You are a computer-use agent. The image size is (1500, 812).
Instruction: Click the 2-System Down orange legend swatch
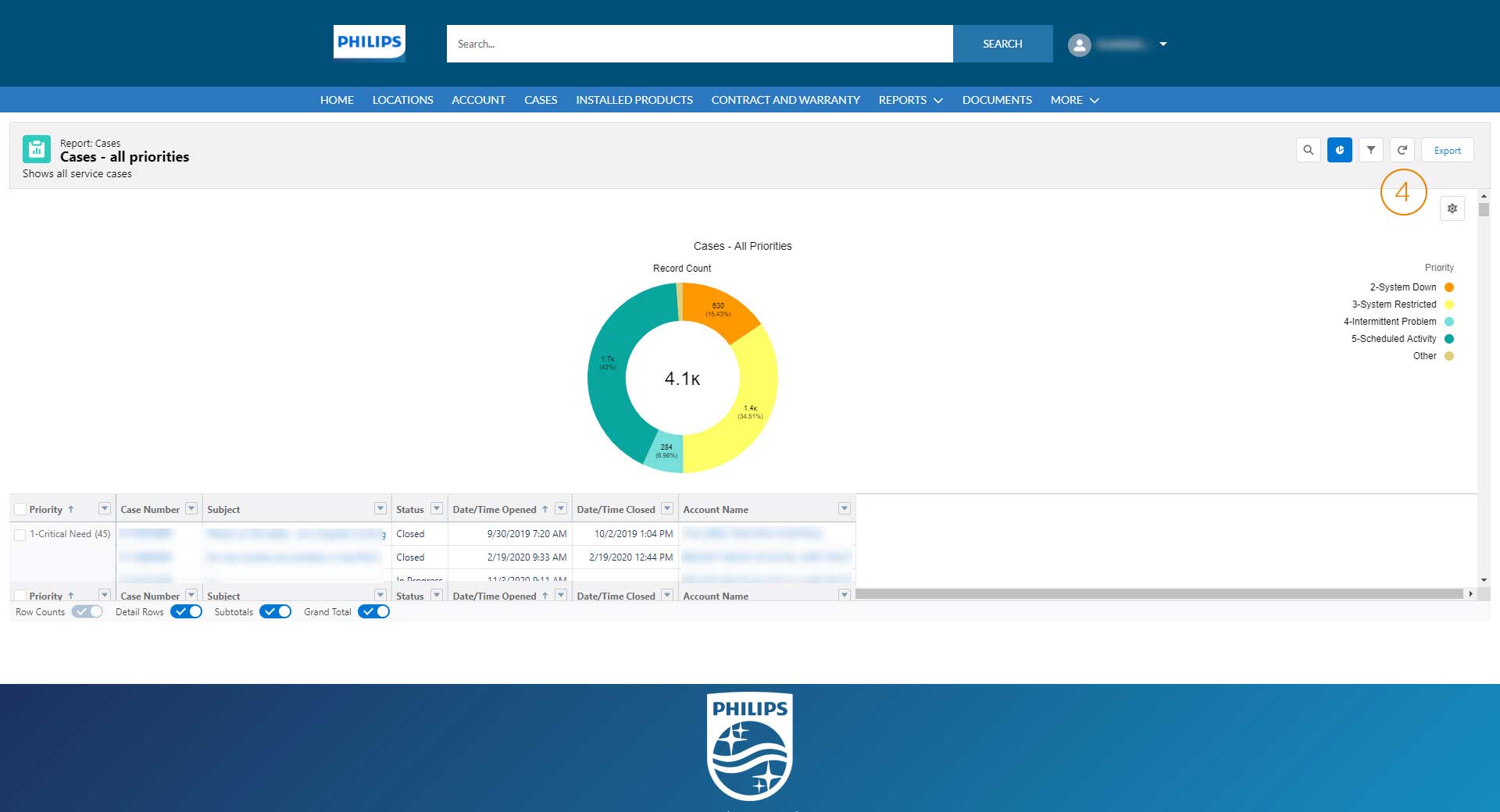[x=1449, y=287]
